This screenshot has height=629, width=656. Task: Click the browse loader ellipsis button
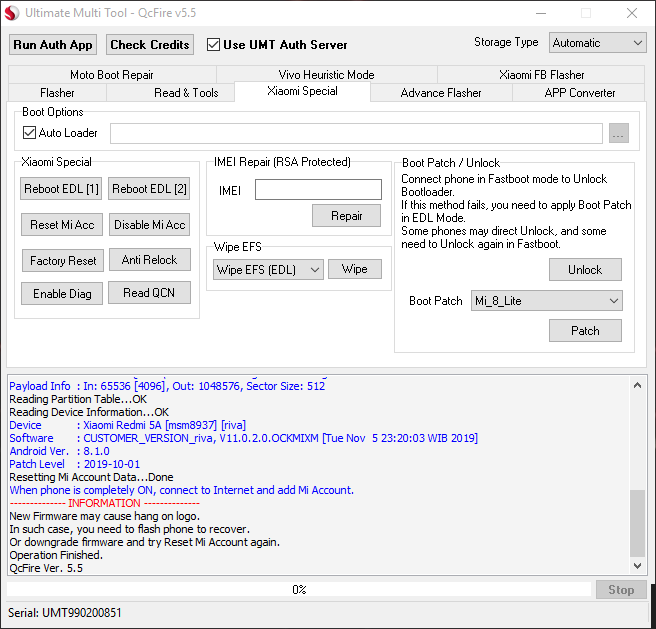click(x=619, y=133)
